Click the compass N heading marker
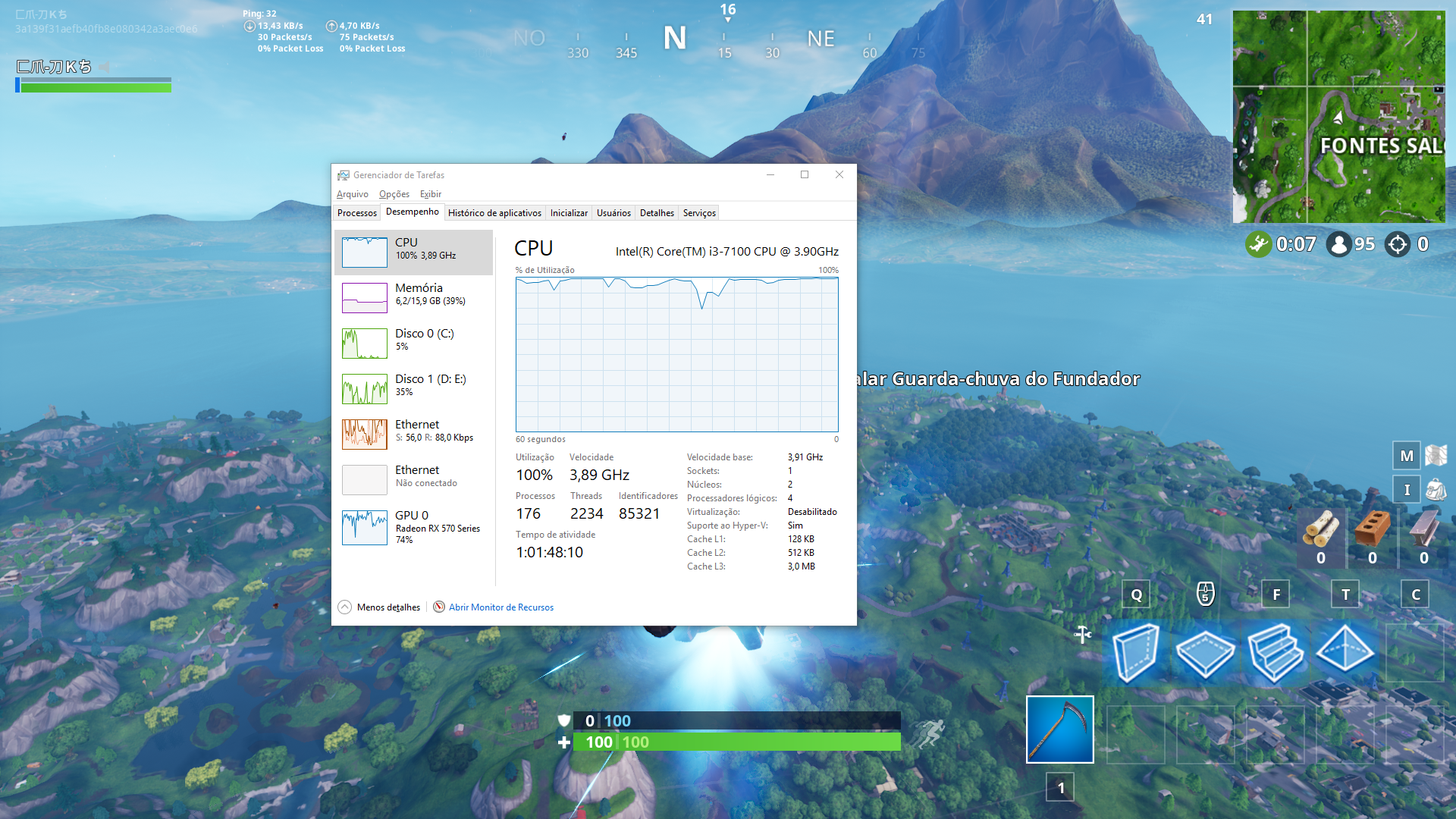Image resolution: width=1456 pixels, height=819 pixels. coord(674,38)
